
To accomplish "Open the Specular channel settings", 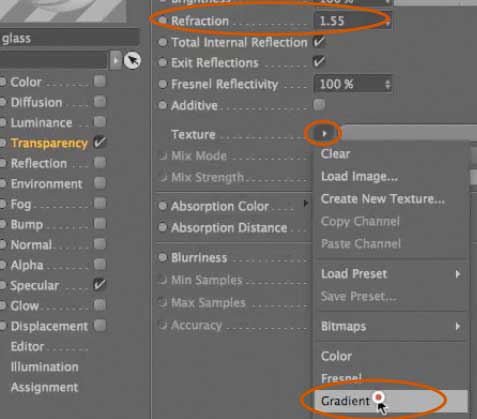I will [x=35, y=286].
